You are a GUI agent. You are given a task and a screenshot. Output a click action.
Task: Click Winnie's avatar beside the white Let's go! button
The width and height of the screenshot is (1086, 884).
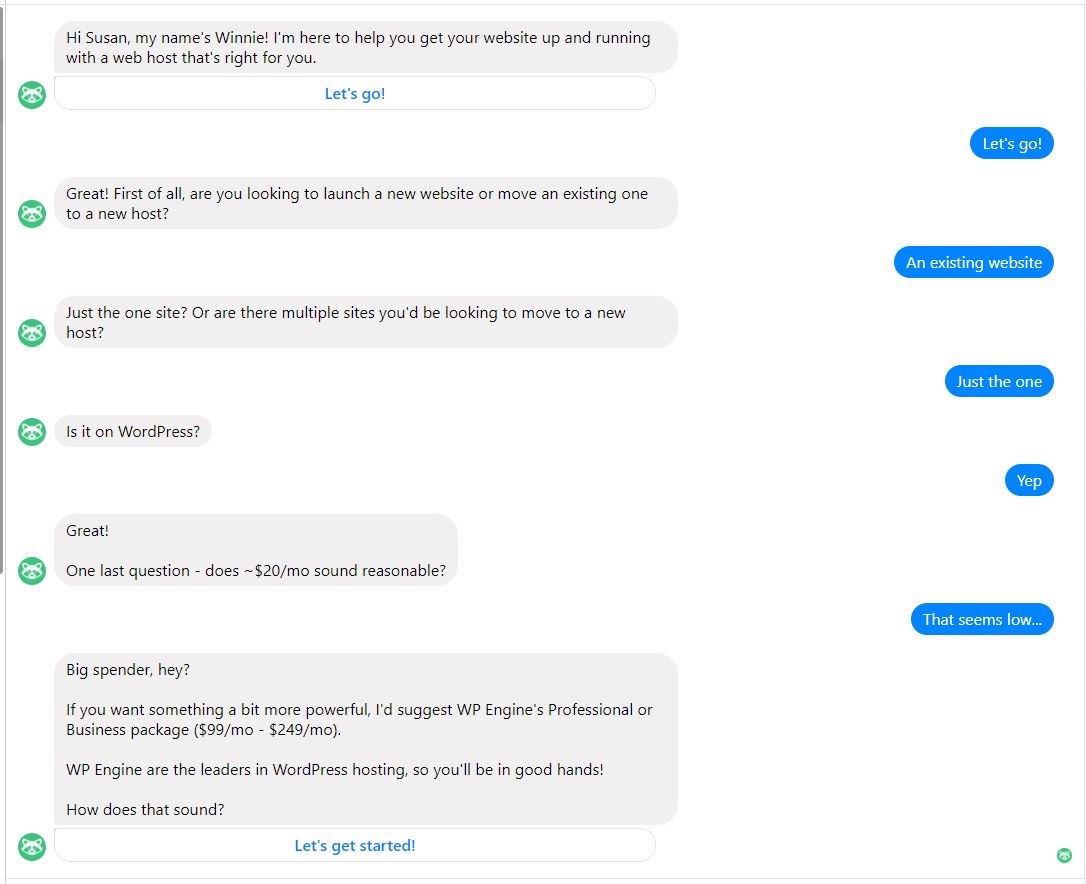pyautogui.click(x=32, y=95)
